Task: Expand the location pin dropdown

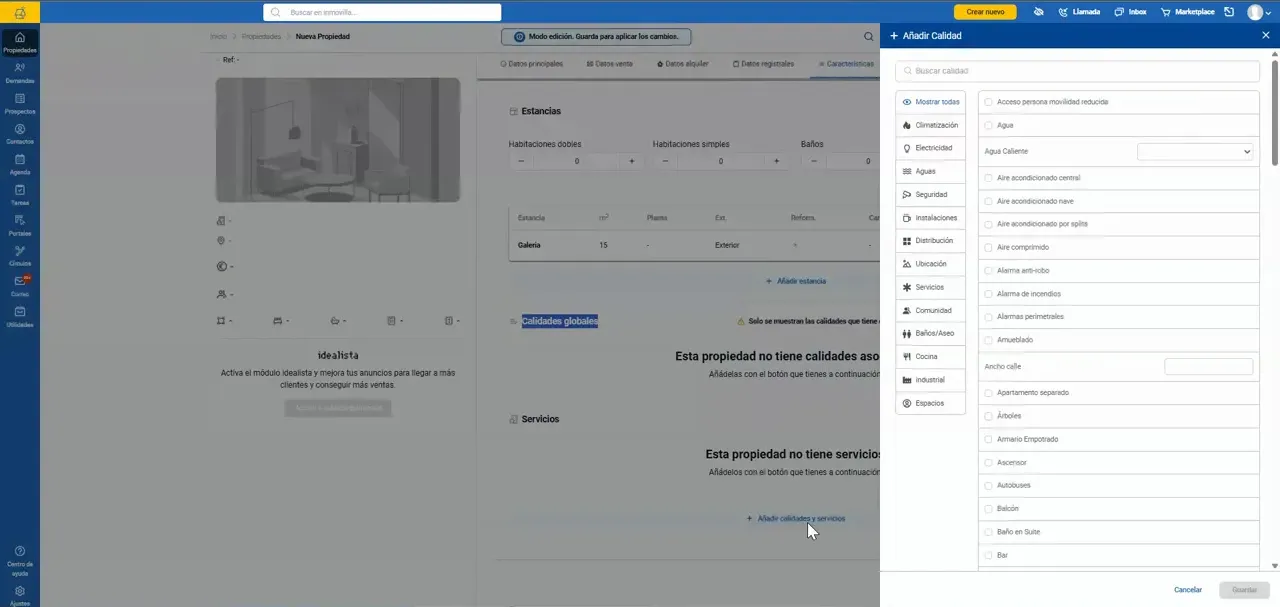Action: point(224,241)
